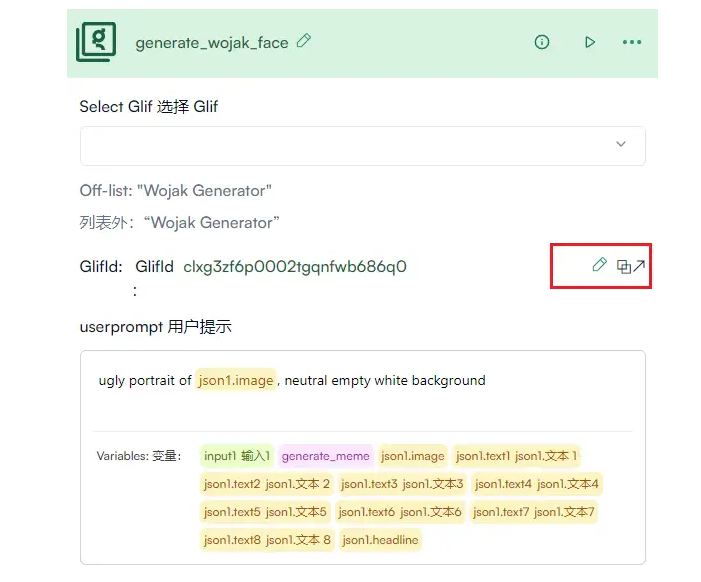Viewport: 701px width, 582px height.
Task: Insert the json1.text3 variable chip
Action: (402, 484)
